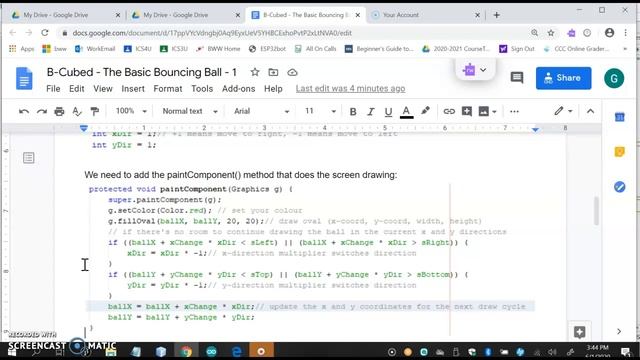
Task: Open the Chrome menu
Action: point(625,33)
